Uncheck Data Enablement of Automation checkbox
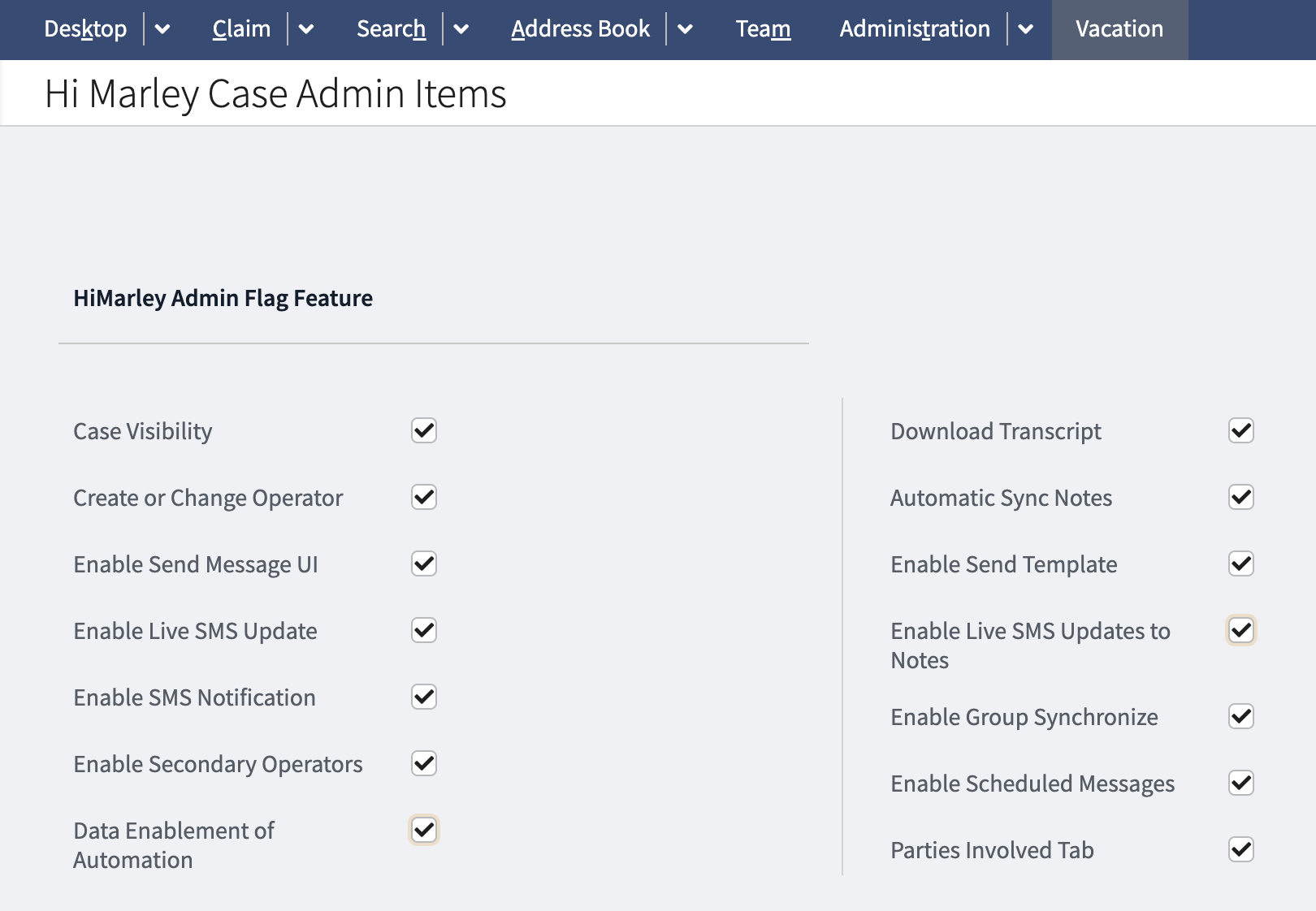 (x=424, y=830)
